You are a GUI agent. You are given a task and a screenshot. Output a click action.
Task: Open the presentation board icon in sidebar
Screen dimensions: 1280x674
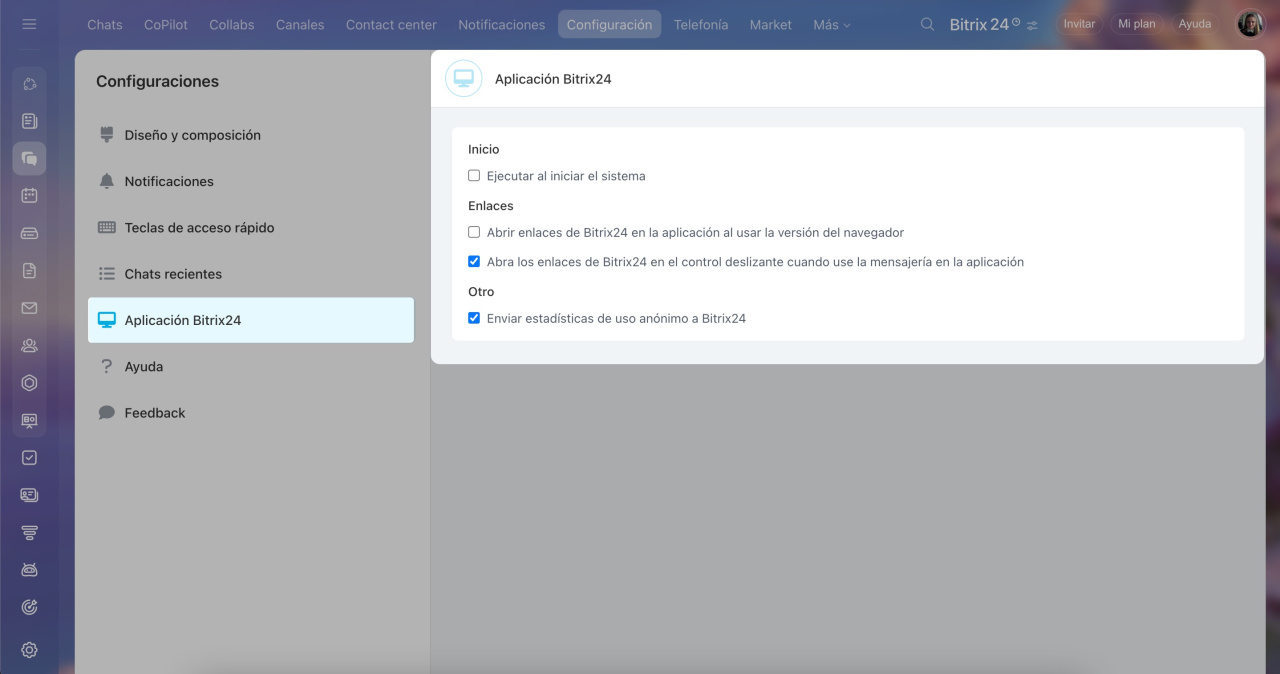29,421
